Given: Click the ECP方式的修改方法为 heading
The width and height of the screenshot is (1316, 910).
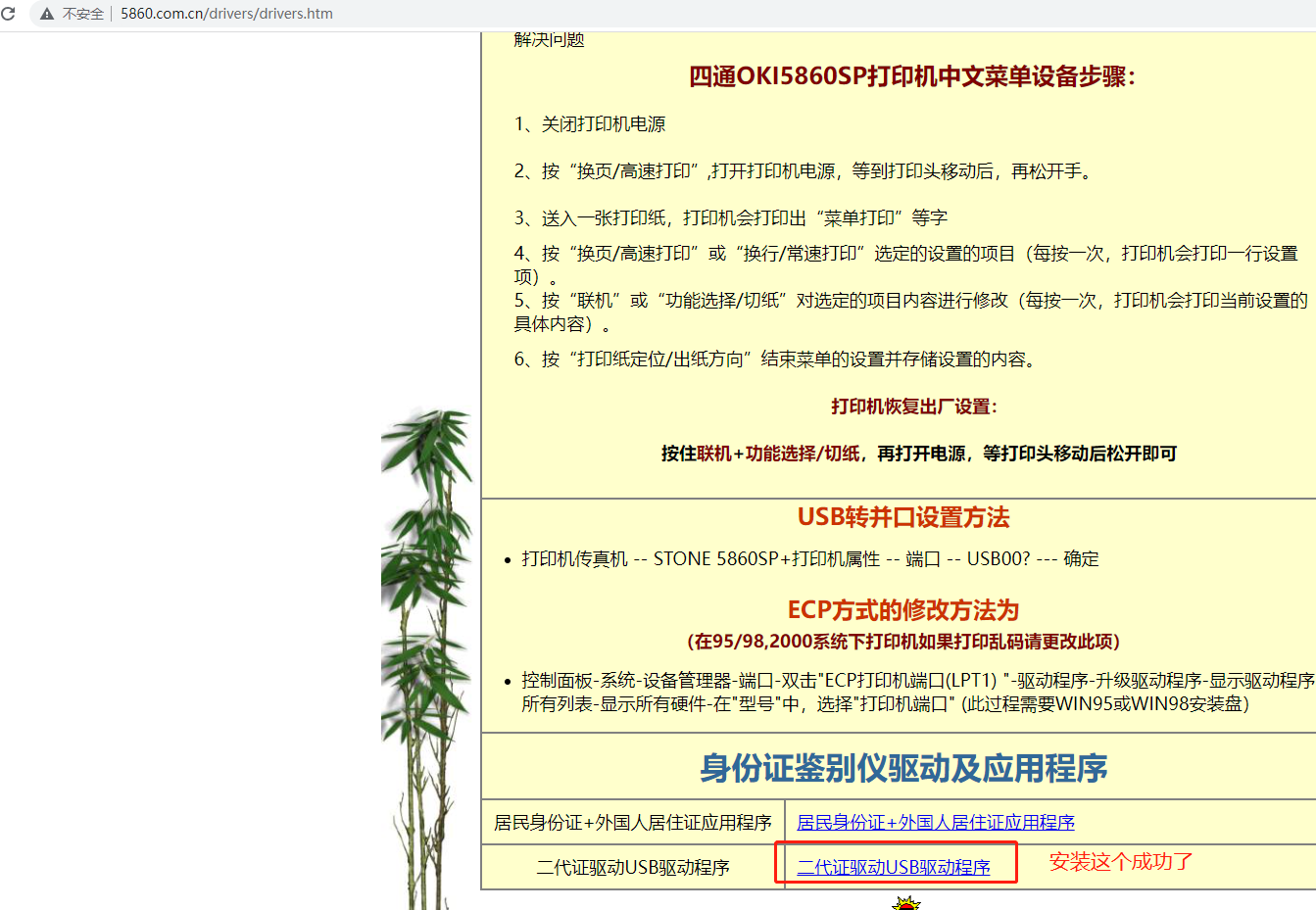Looking at the screenshot, I should [x=903, y=610].
